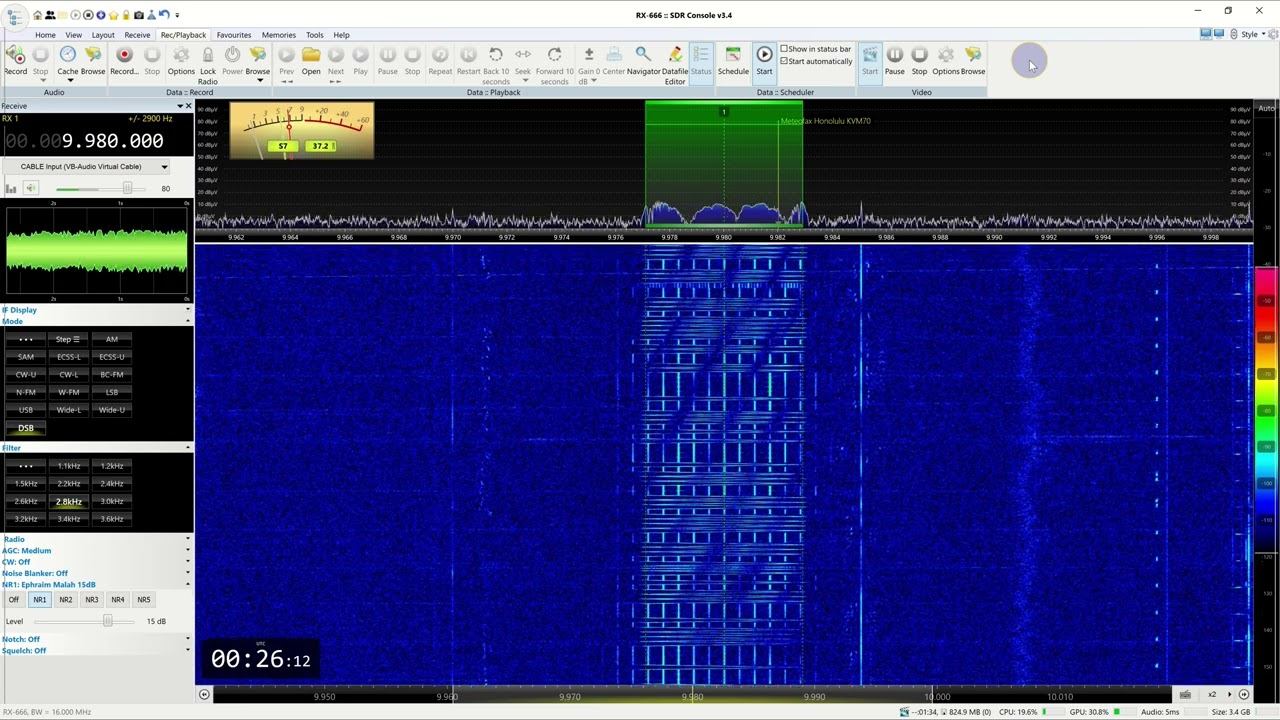Click the camera icon in quick access toolbar
The height and width of the screenshot is (720, 1280).
tap(139, 15)
